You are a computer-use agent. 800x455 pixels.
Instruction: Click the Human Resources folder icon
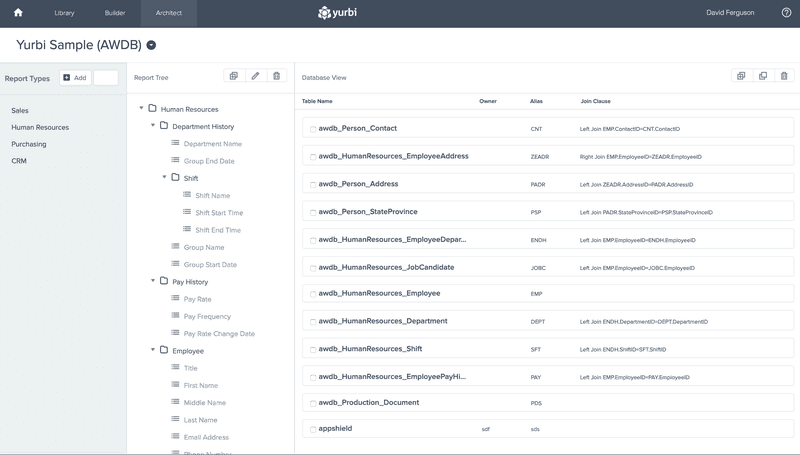152,108
